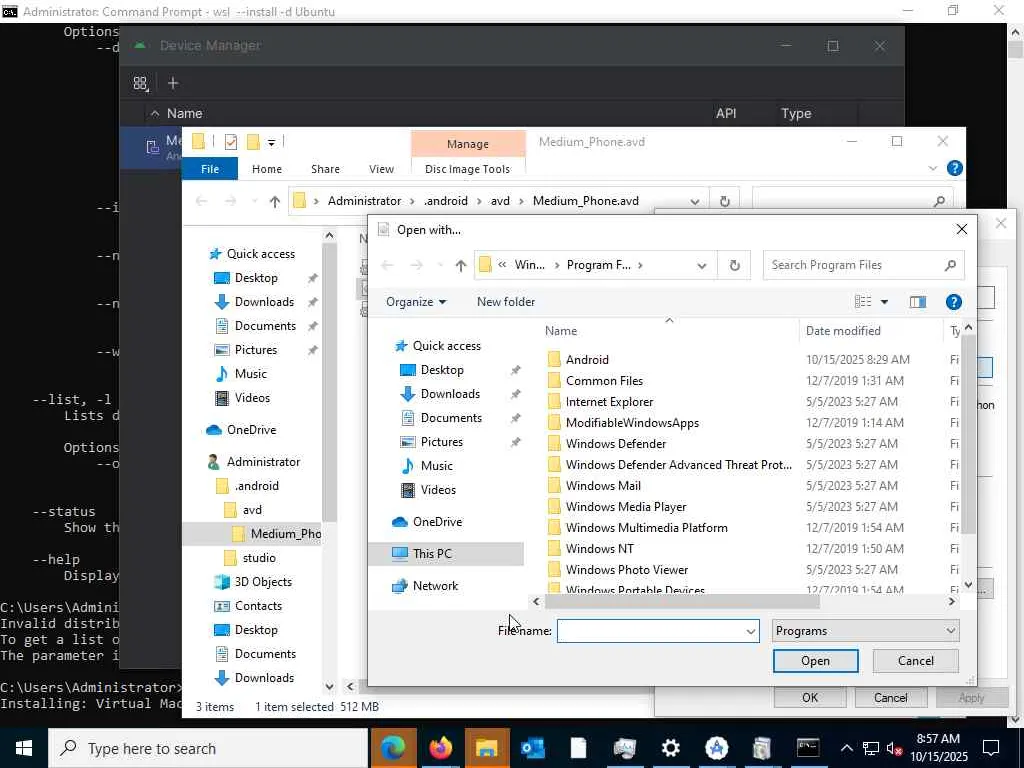Sort by the Date modified column header

pyautogui.click(x=870, y=330)
